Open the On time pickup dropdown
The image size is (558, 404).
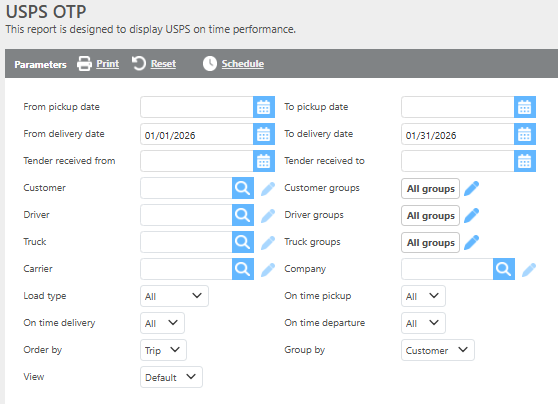coord(423,296)
